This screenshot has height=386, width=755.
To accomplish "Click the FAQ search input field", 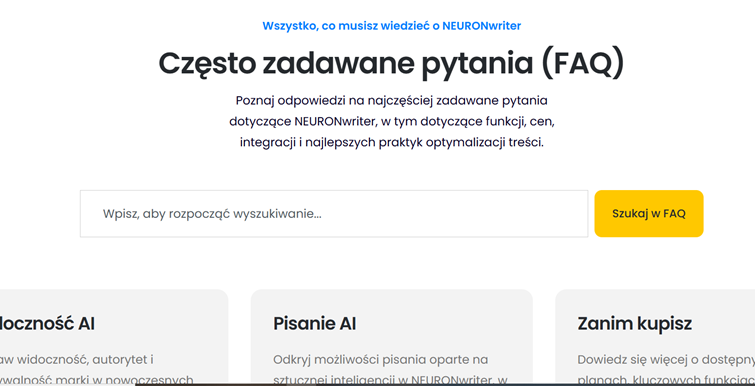I will coord(334,214).
